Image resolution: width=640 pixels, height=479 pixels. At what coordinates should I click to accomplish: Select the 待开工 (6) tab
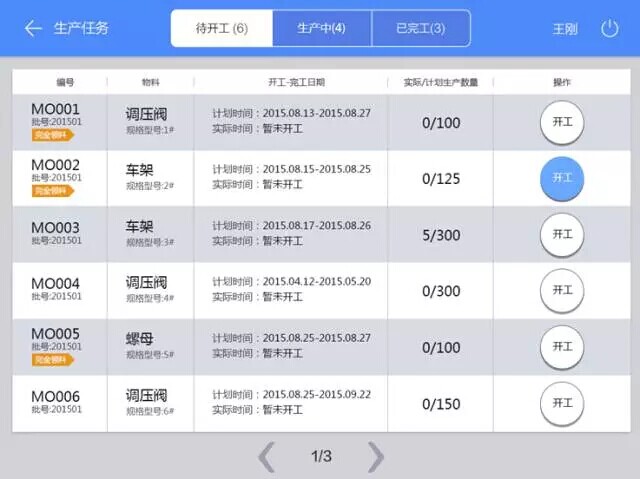[222, 28]
